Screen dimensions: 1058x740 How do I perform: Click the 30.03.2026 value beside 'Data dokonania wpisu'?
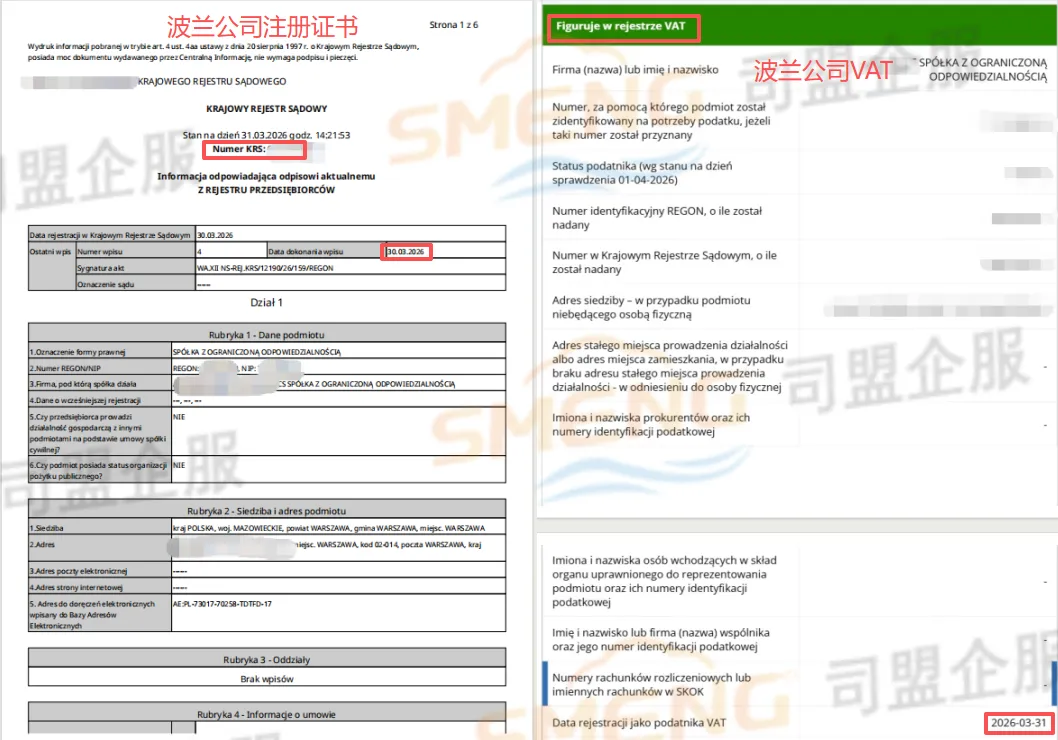click(x=406, y=252)
